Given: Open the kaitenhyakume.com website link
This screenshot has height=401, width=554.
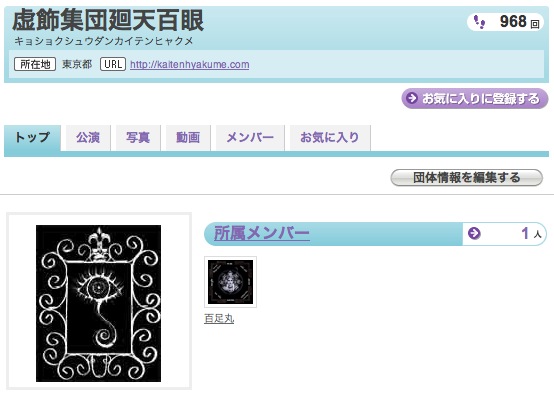Looking at the screenshot, I should (190, 65).
